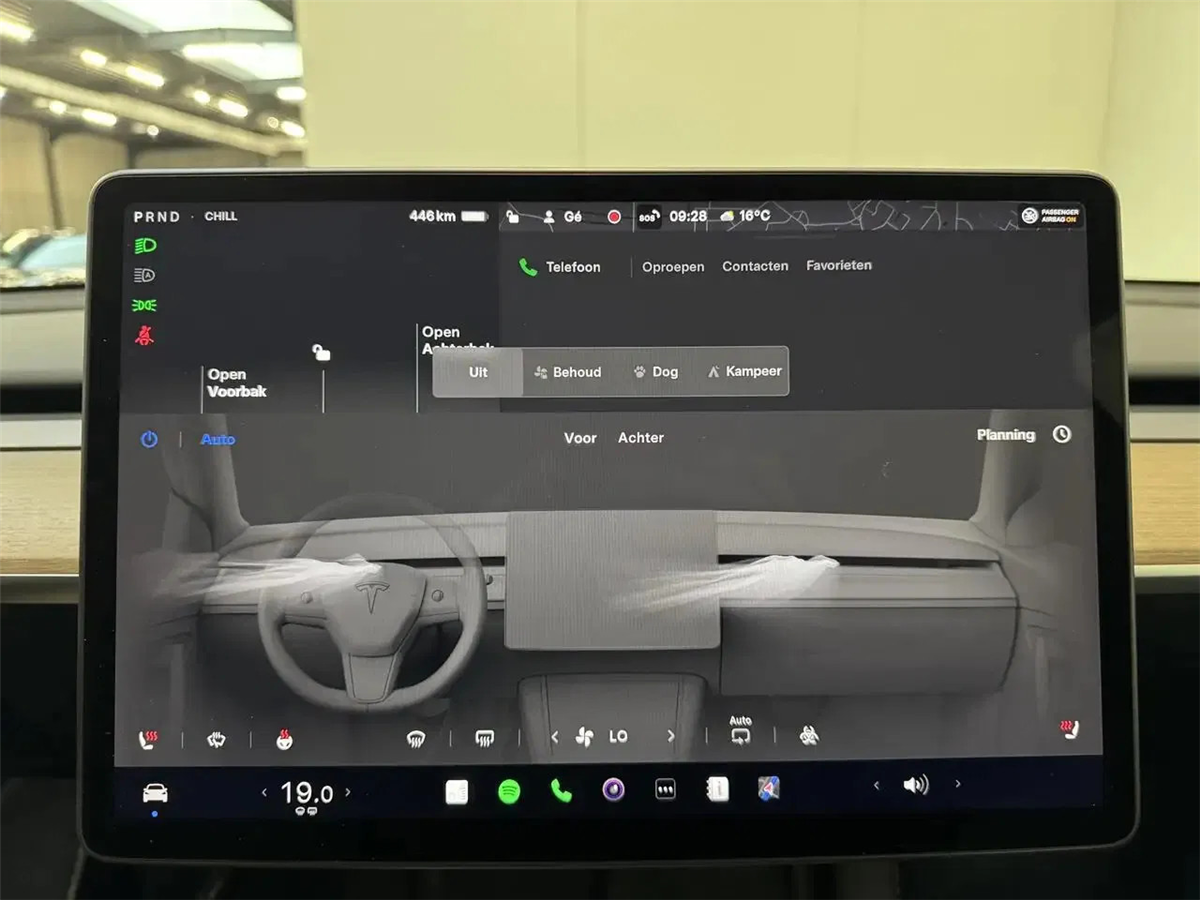Increase fan speed with the right chevron
The height and width of the screenshot is (900, 1200).
pos(670,736)
